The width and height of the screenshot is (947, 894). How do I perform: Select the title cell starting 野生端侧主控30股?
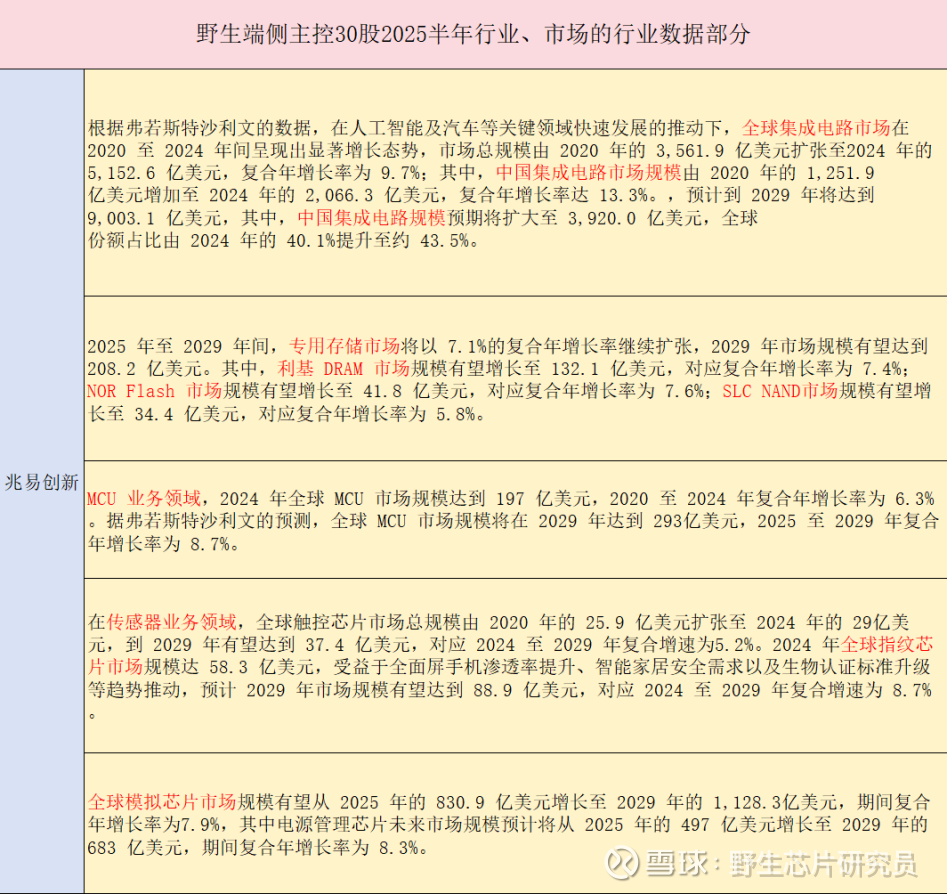click(474, 34)
